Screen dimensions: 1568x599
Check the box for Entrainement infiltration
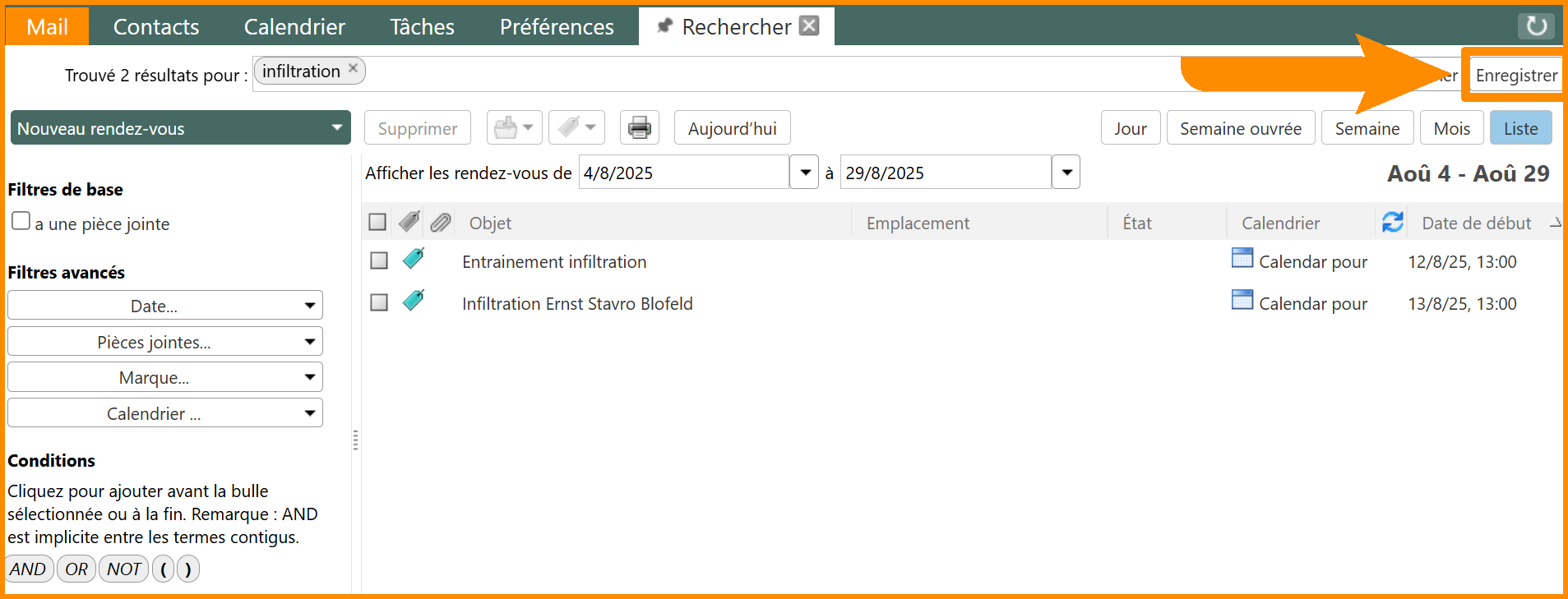pos(379,261)
